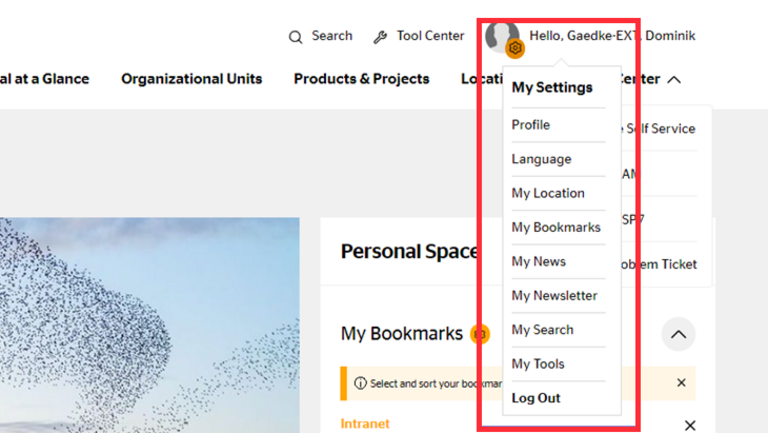Choose My Location in settings menu

click(548, 193)
